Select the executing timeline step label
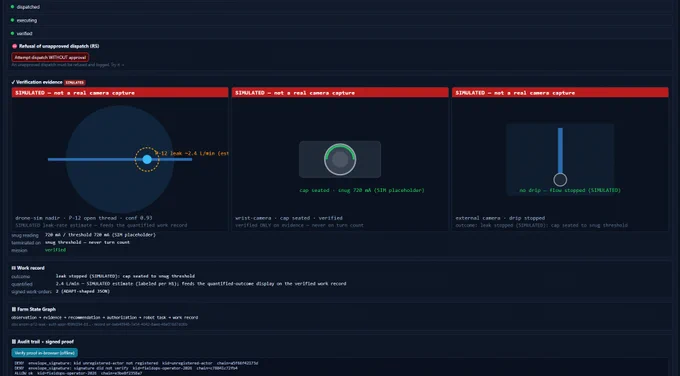Viewport: 680px width, 376px height. click(x=27, y=20)
